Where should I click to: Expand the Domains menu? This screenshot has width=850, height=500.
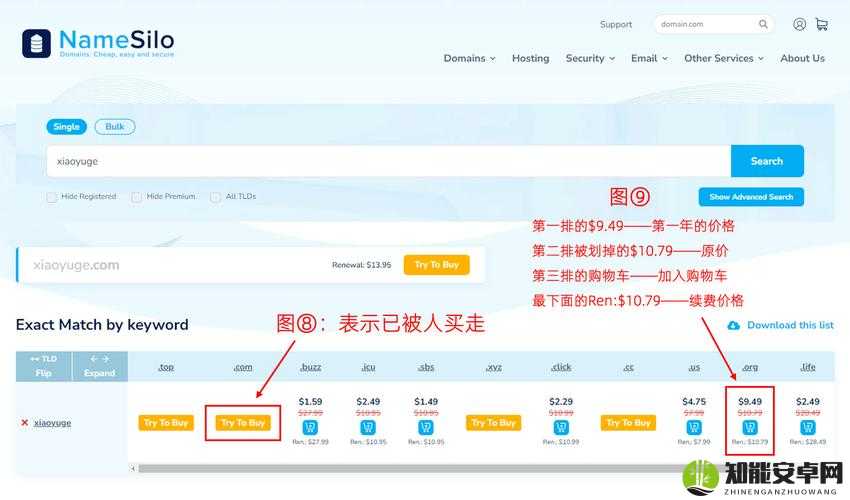pyautogui.click(x=469, y=59)
